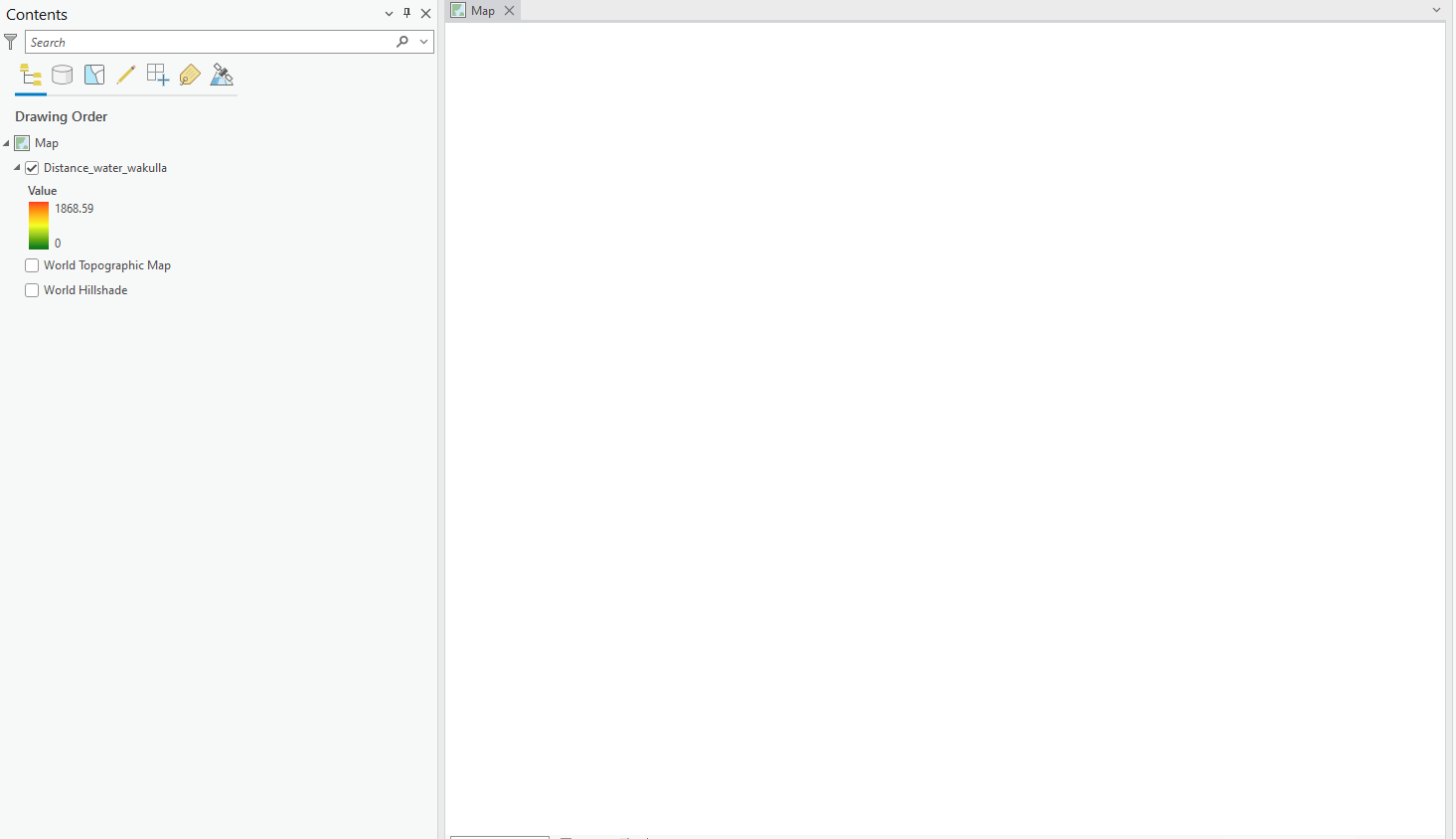
Task: Open List By Perspective Imagery view
Action: [x=221, y=75]
